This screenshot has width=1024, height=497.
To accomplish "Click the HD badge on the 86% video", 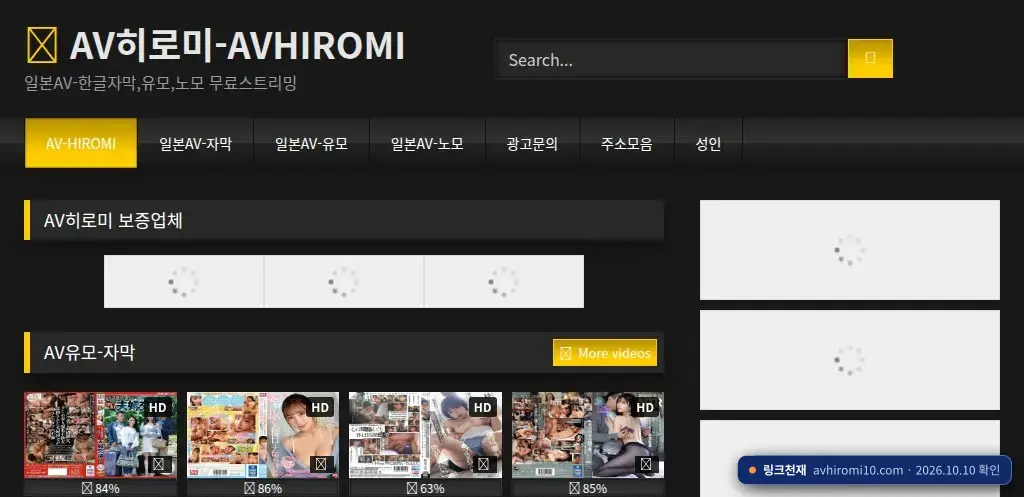I will click(320, 408).
